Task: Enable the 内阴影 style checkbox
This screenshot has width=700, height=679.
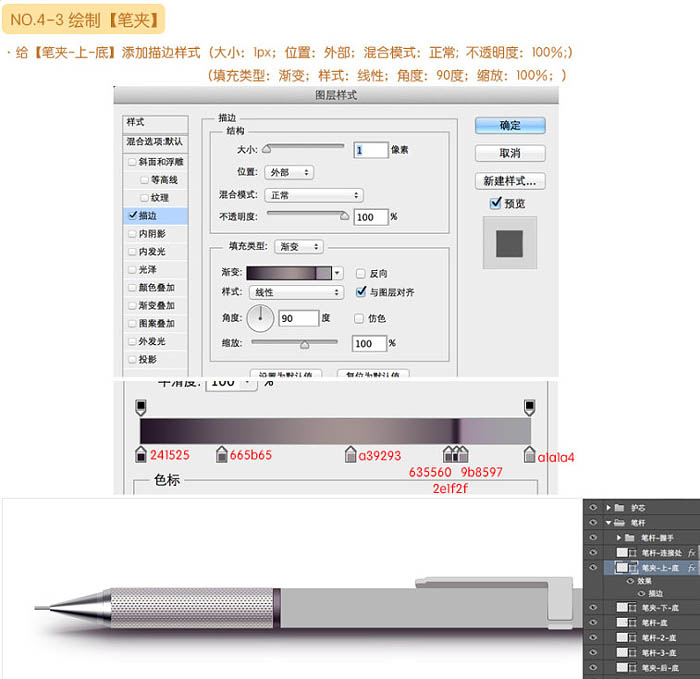Action: click(132, 233)
